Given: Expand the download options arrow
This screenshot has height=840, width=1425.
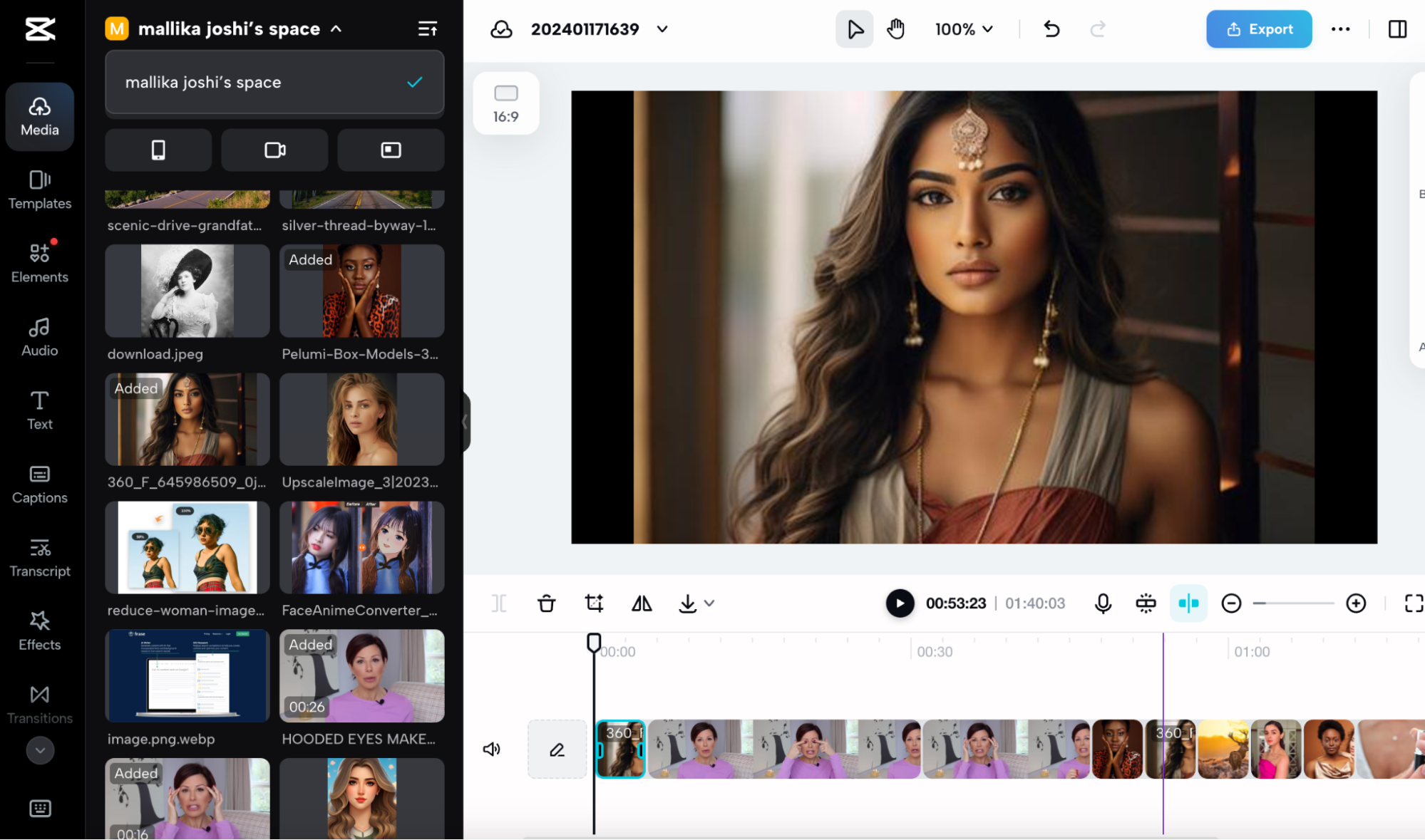Looking at the screenshot, I should [709, 603].
